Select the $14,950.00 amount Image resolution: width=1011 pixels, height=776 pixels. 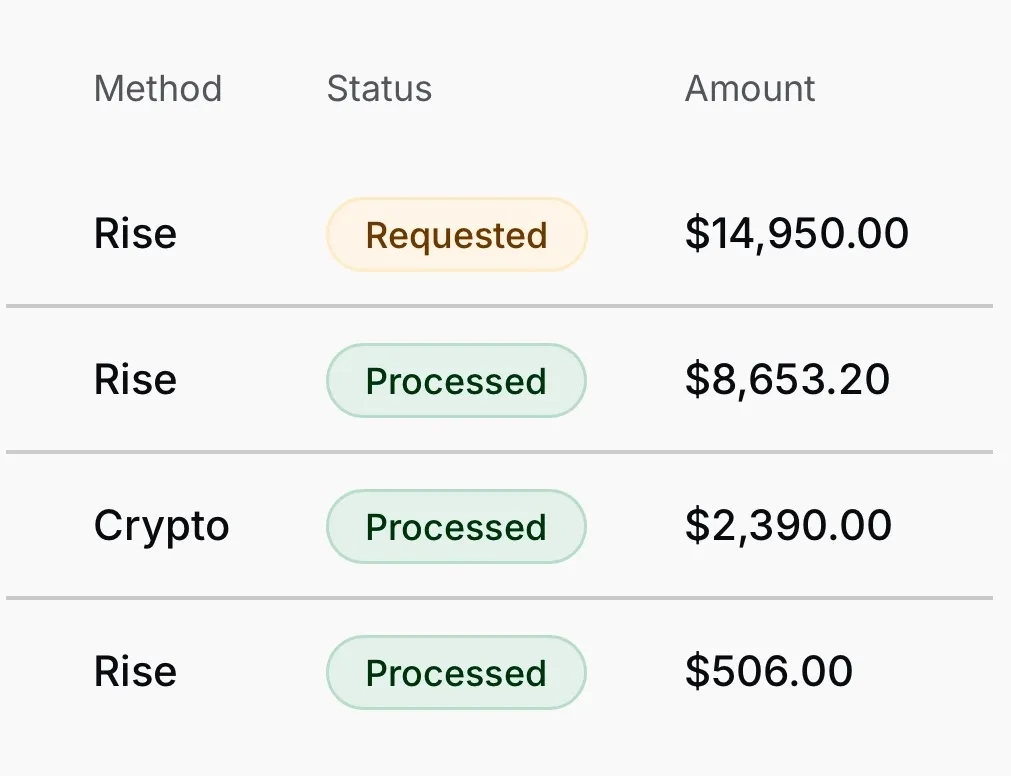click(796, 234)
